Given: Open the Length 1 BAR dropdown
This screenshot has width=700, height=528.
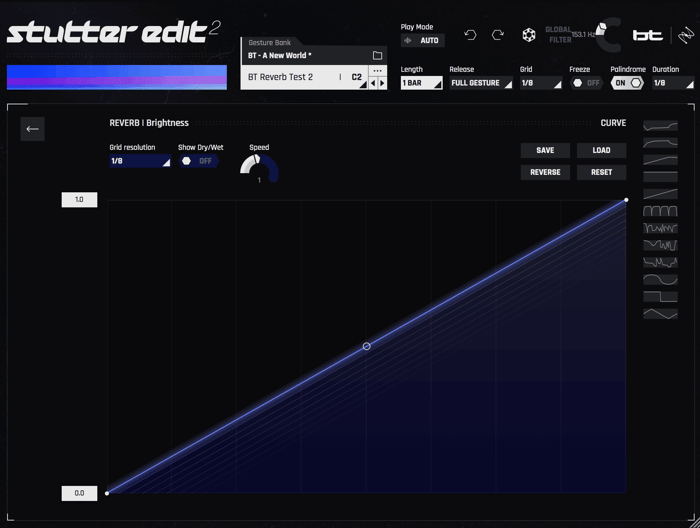Looking at the screenshot, I should click(x=421, y=83).
